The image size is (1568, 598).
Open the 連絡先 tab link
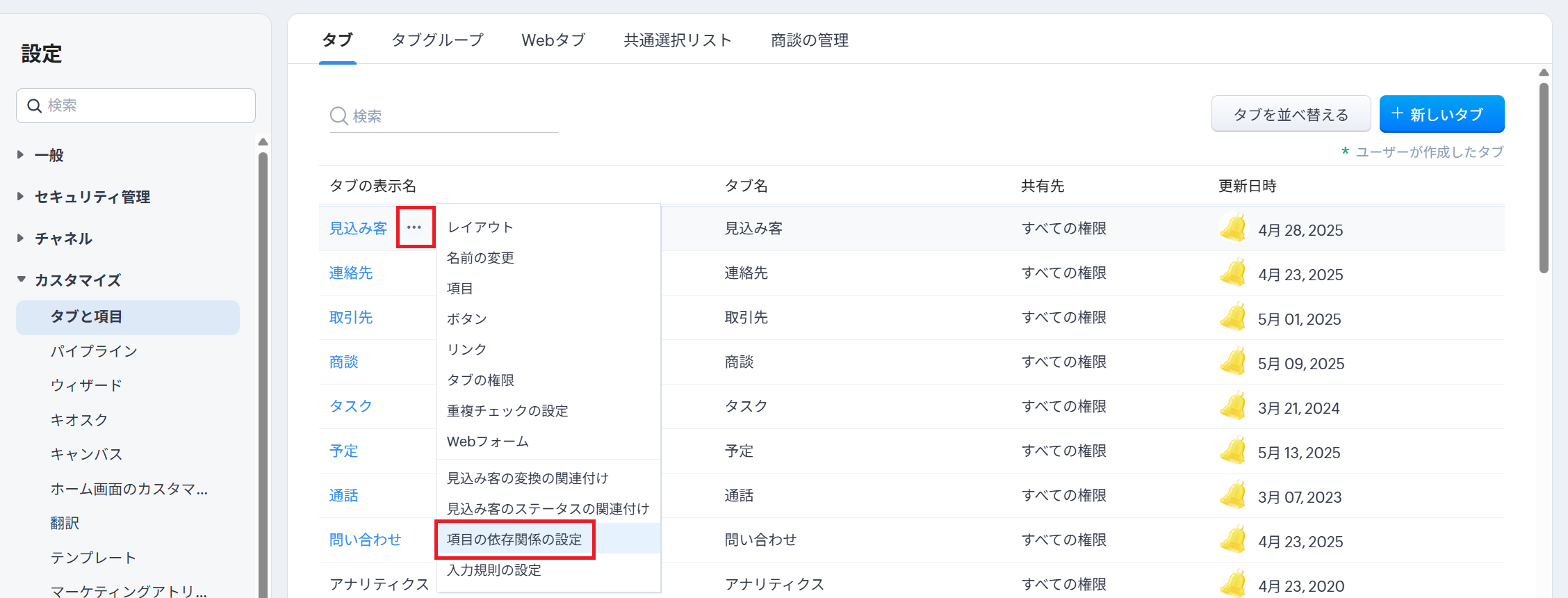tap(351, 273)
